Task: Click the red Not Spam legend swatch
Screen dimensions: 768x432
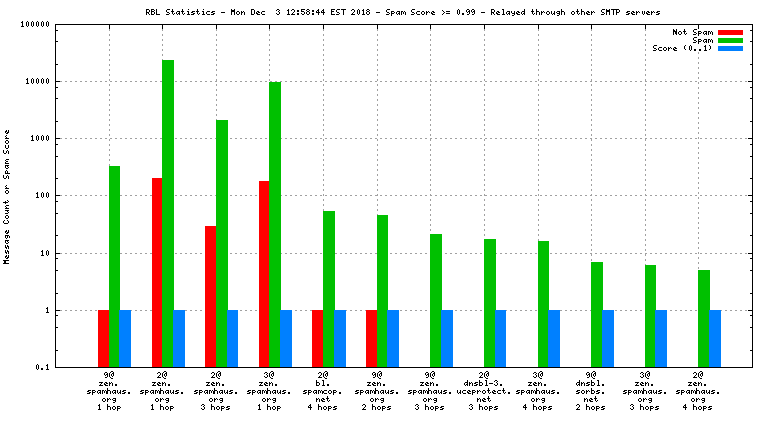Action: click(x=730, y=32)
